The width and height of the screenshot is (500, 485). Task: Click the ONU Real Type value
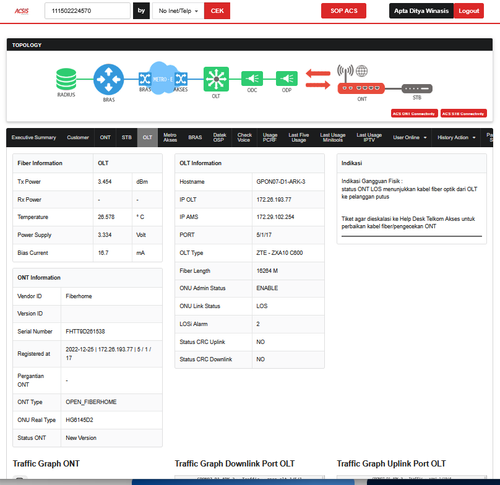click(79, 420)
